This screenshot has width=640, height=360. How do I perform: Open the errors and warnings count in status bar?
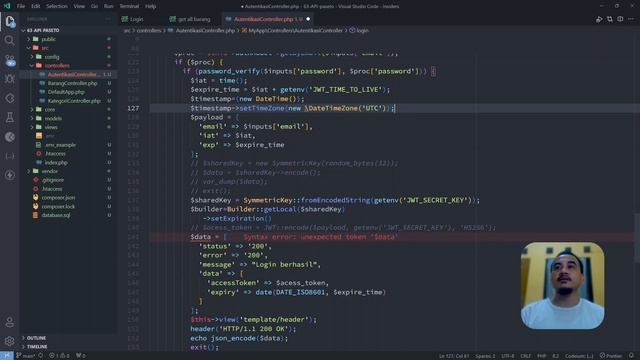coord(60,356)
